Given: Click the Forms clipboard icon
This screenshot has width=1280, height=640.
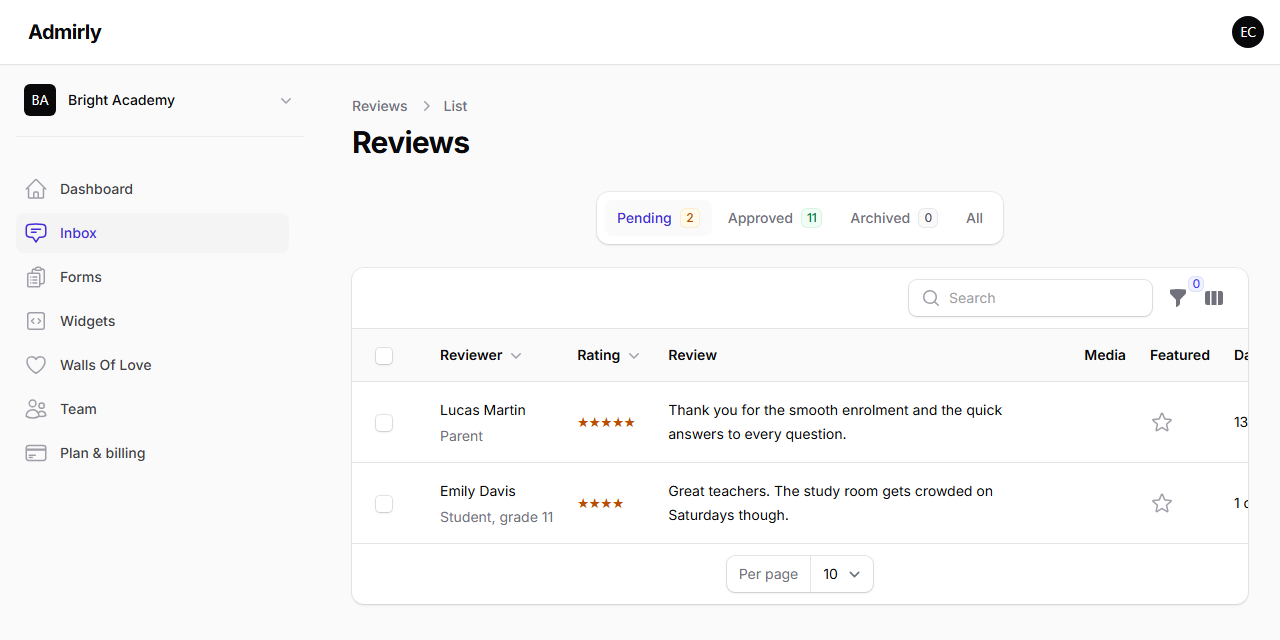Looking at the screenshot, I should (36, 277).
